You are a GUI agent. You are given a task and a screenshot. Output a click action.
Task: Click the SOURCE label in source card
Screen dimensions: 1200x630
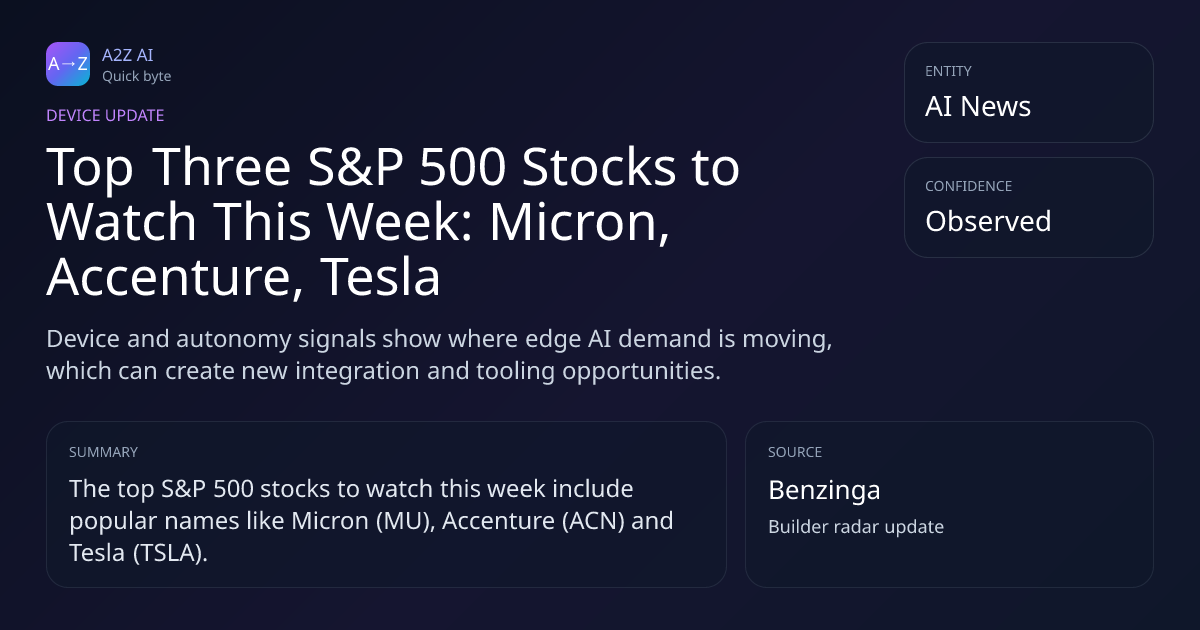coord(795,452)
